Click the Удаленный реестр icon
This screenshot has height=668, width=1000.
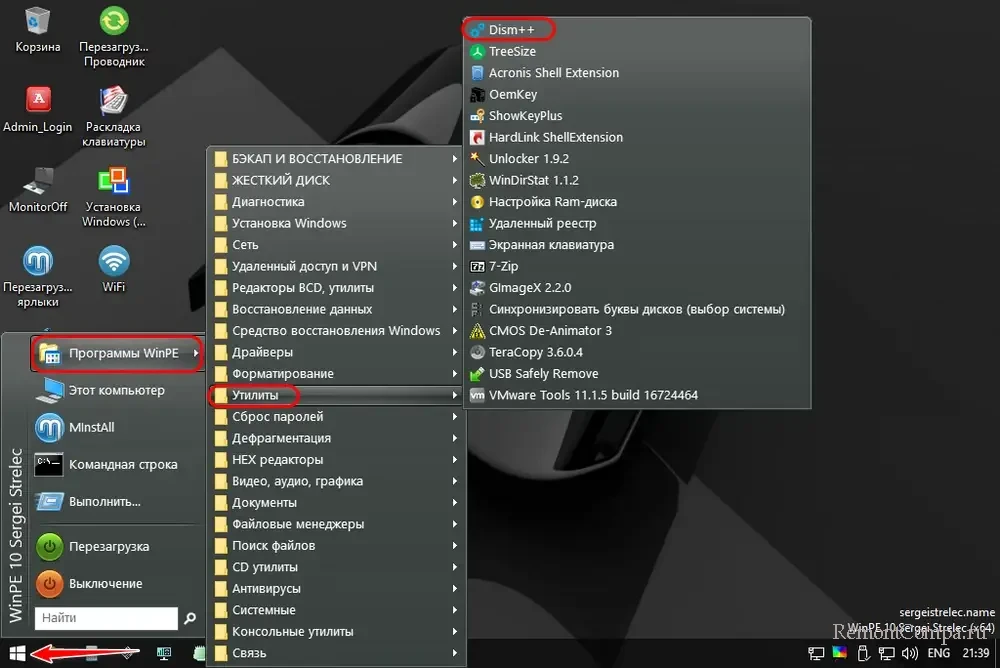[x=477, y=223]
